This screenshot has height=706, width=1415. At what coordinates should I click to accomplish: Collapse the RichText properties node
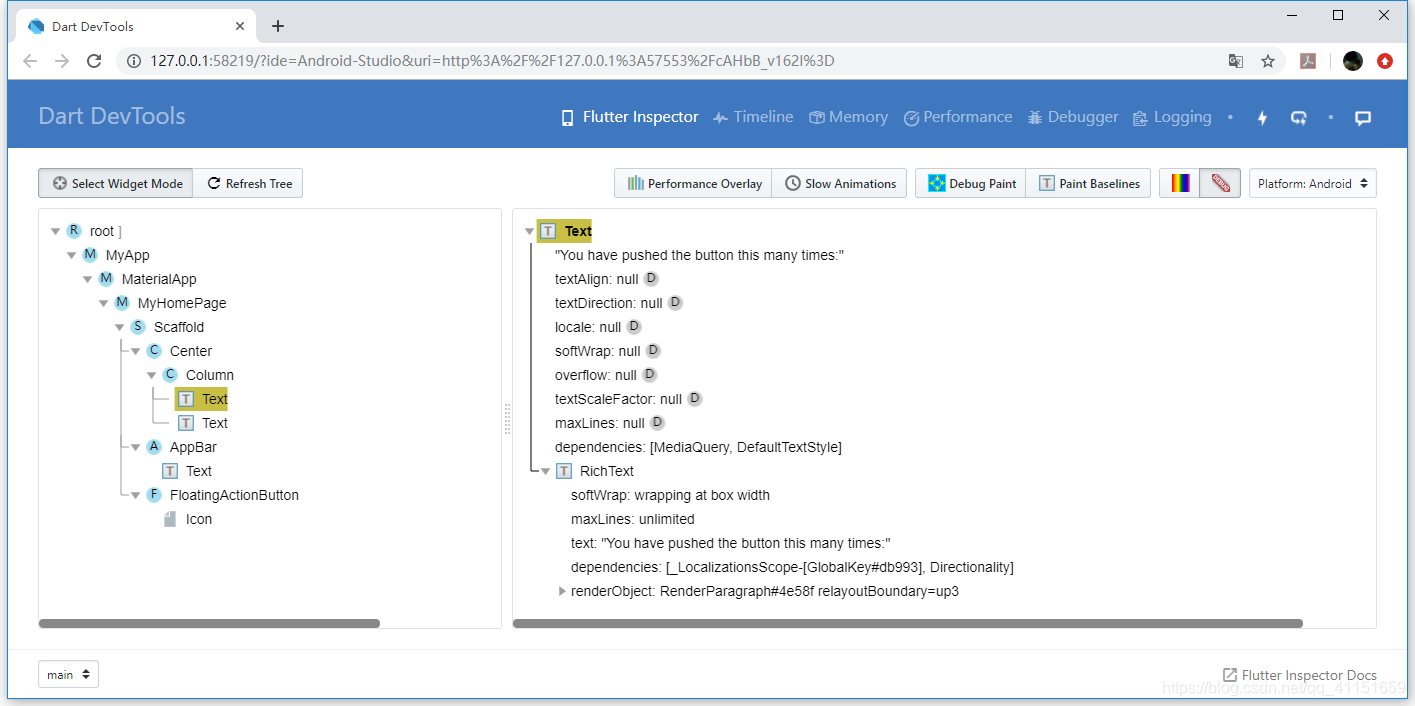coord(546,470)
